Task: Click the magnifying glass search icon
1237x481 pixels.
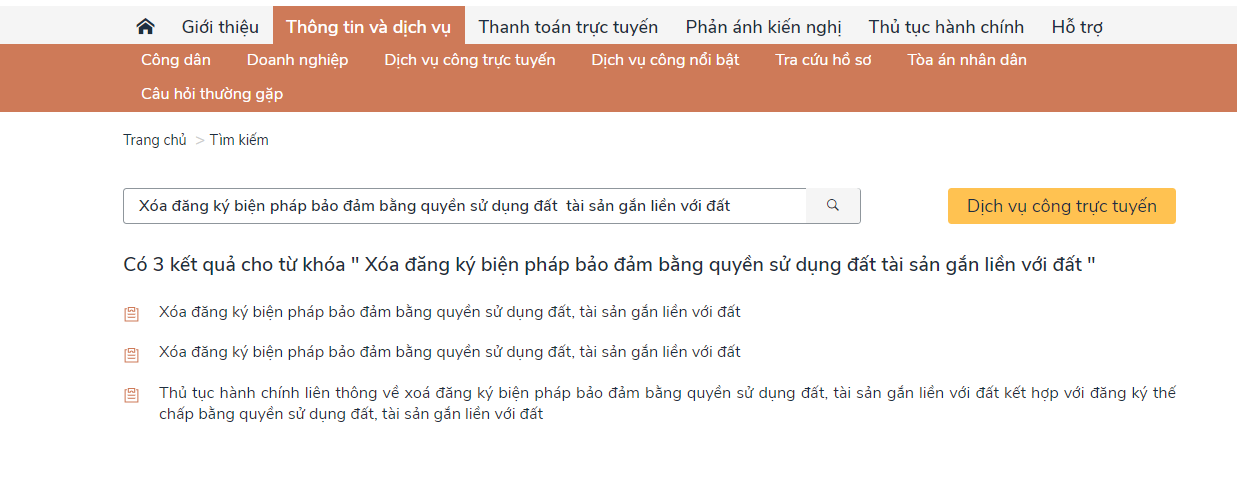Action: tap(833, 206)
